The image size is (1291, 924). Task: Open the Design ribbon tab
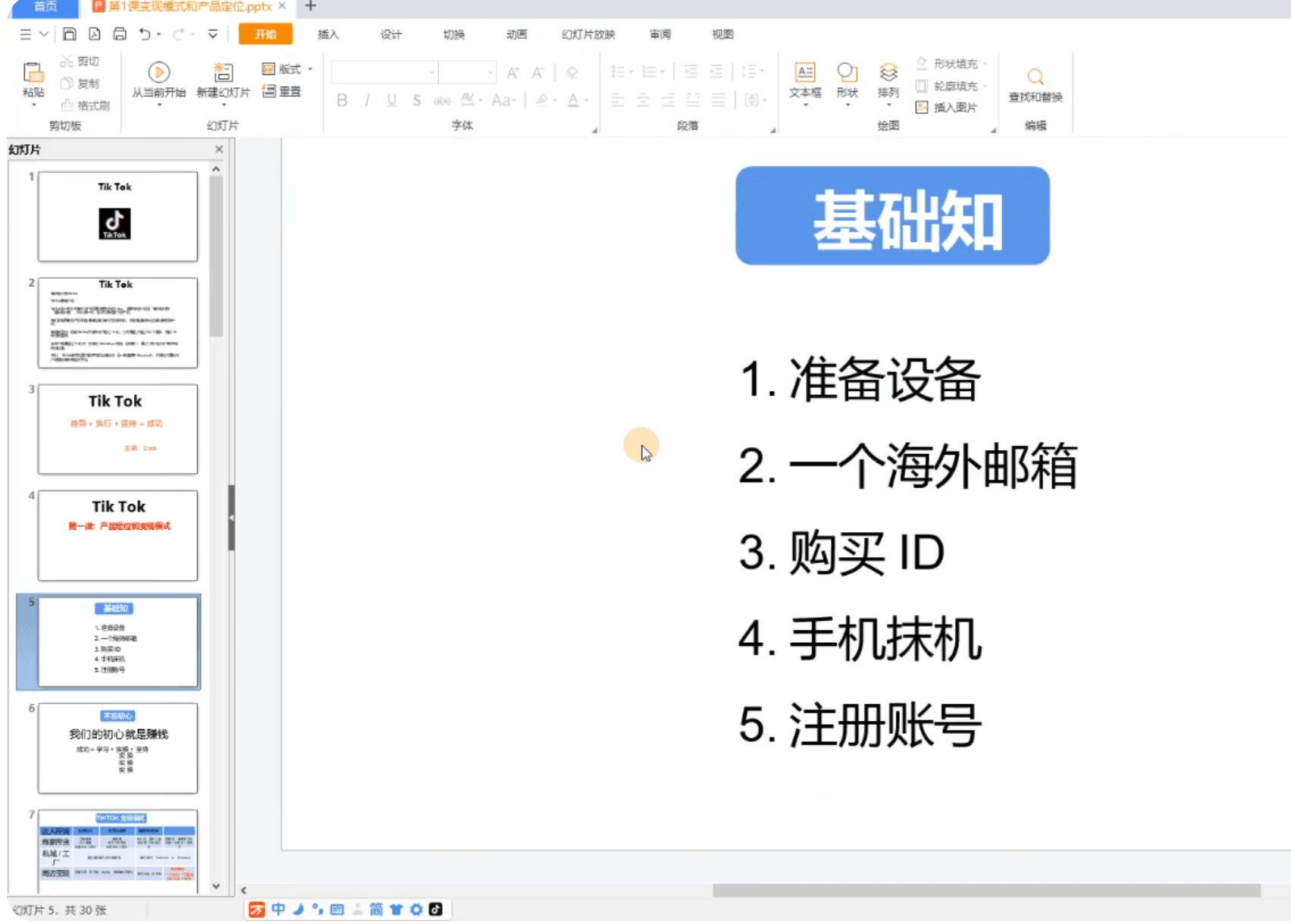(390, 34)
